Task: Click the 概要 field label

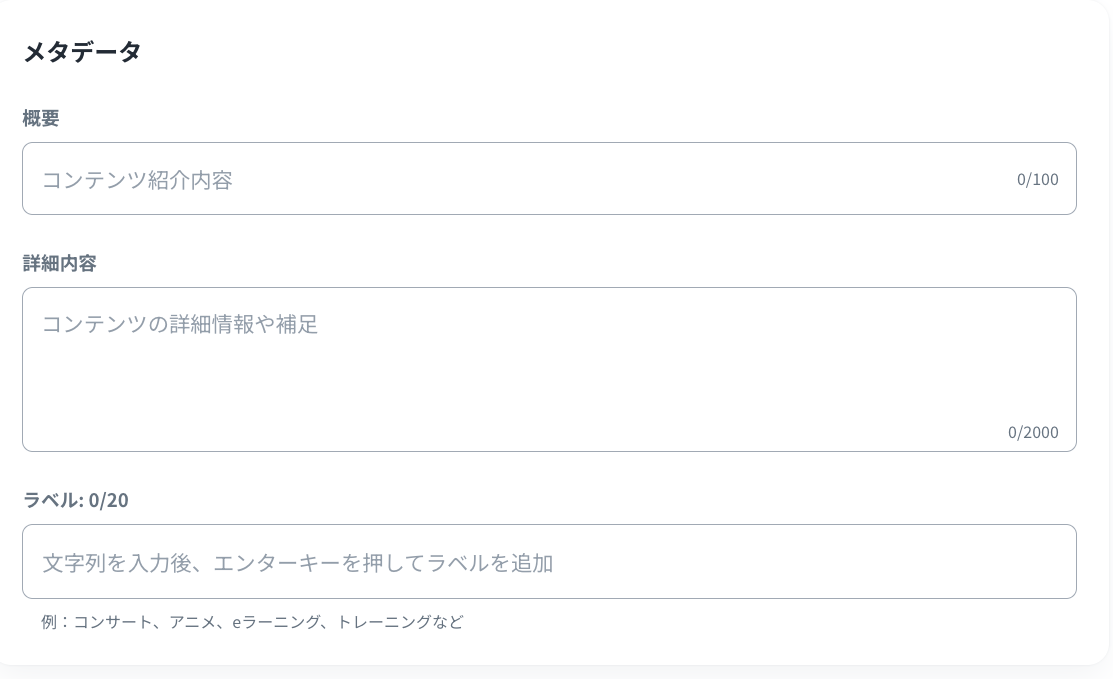Action: coord(41,118)
